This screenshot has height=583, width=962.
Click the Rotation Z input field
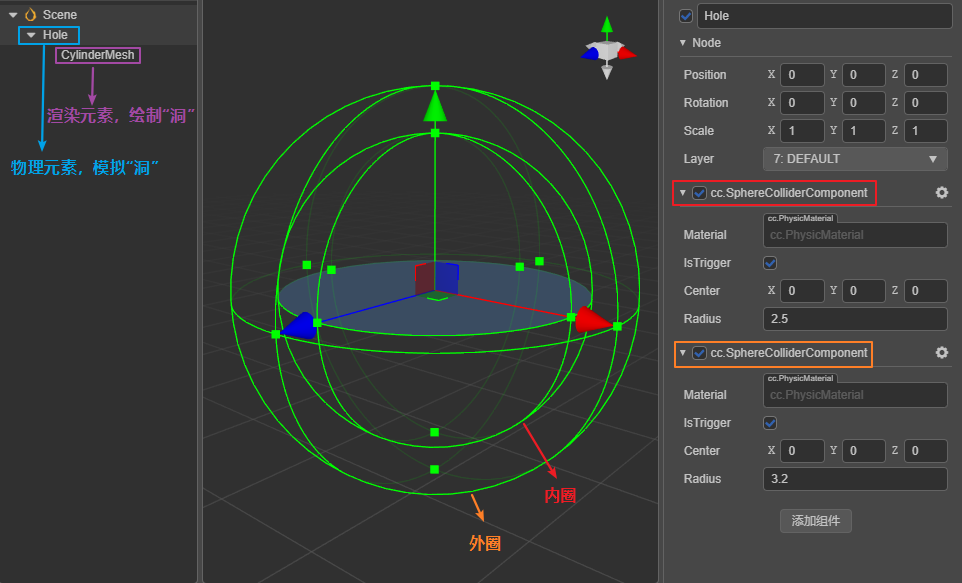tap(926, 102)
